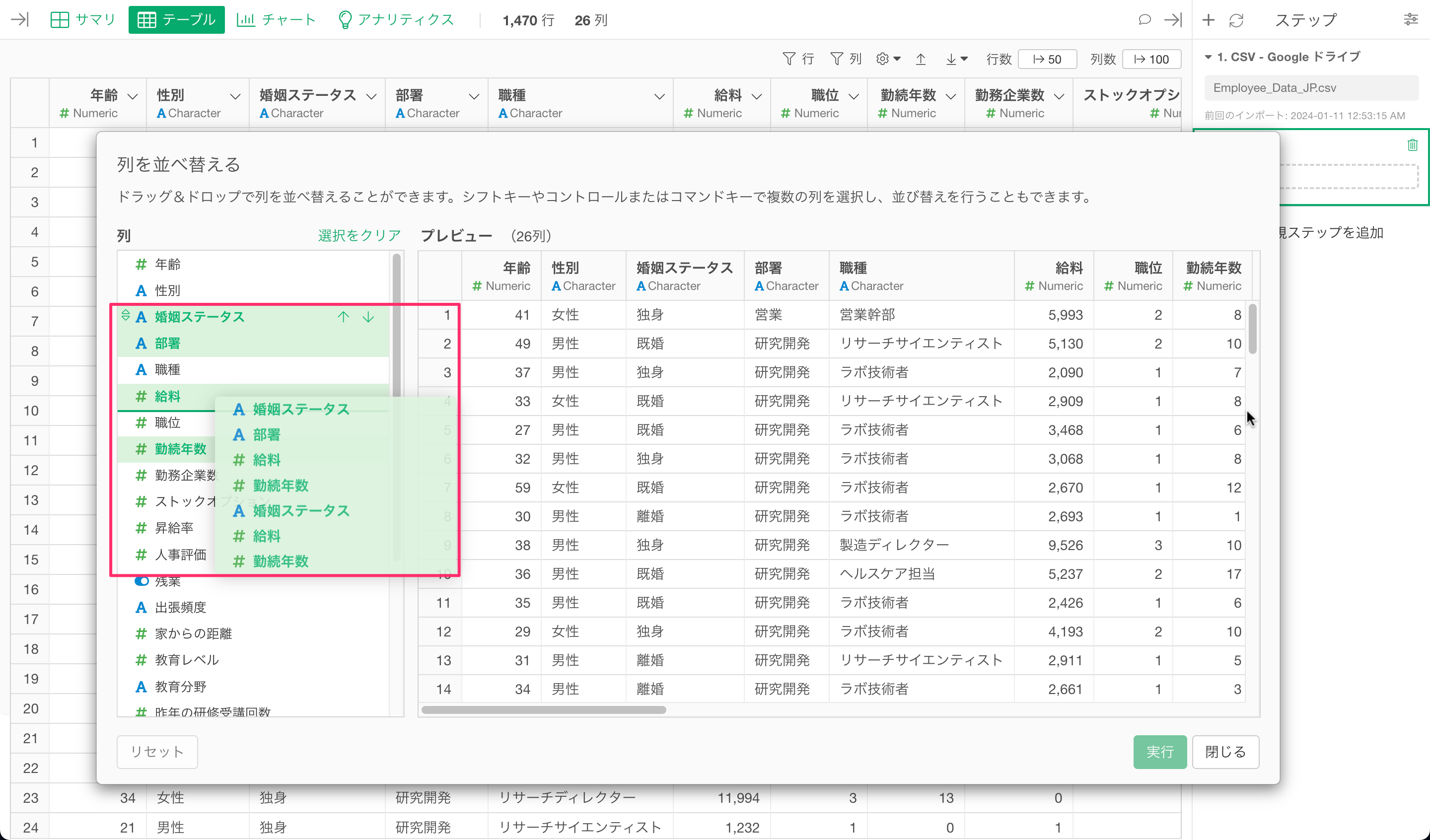Open the 年齢 column header menu

132,96
